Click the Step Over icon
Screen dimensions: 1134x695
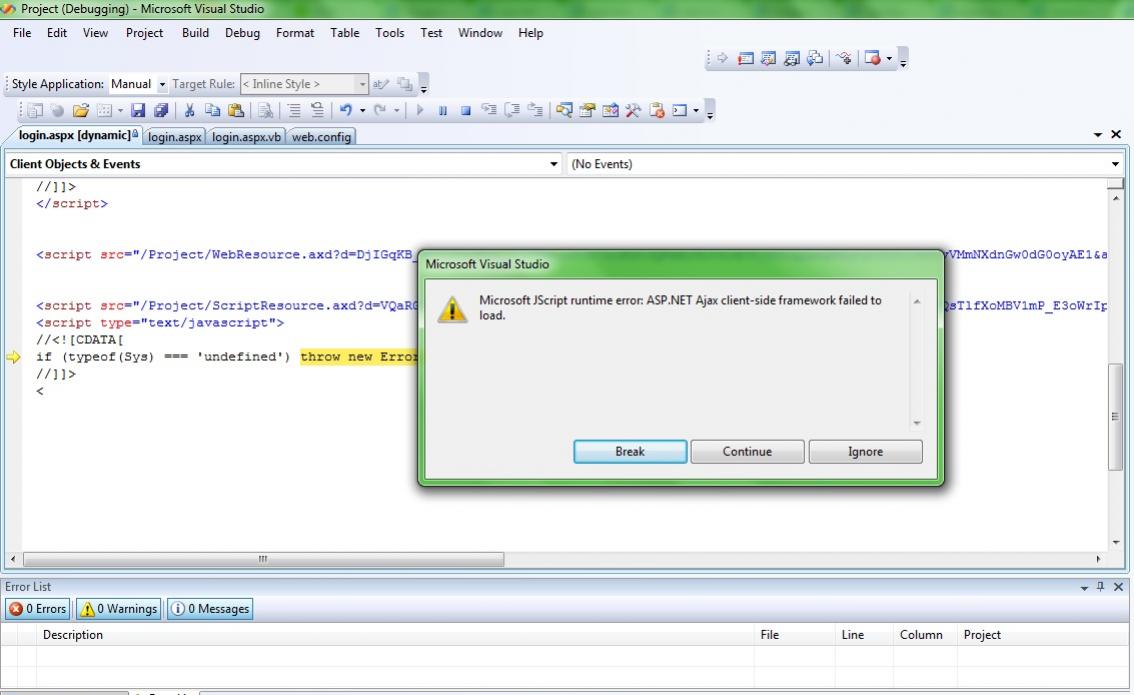click(512, 111)
